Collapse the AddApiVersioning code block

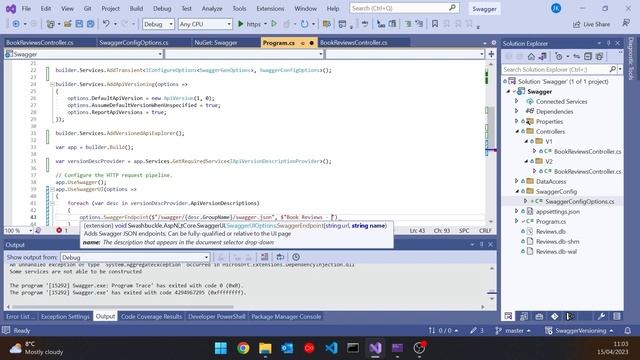tap(52, 84)
